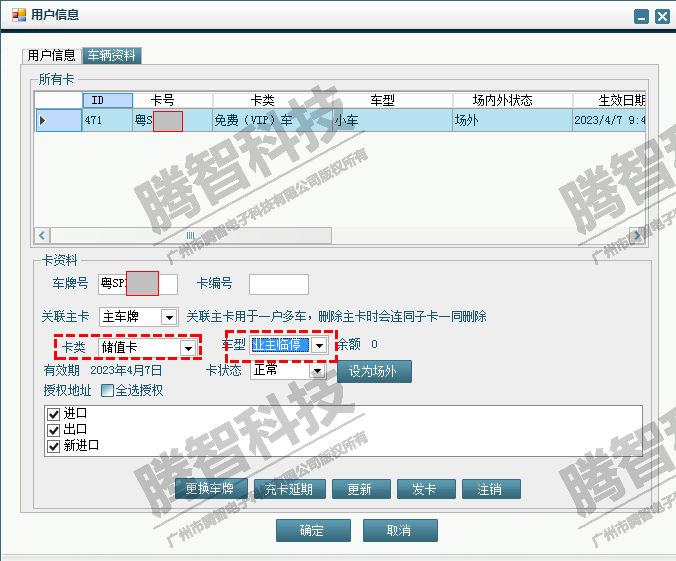The height and width of the screenshot is (561, 676).
Task: Uncheck the 新进口 authorization checkbox
Action: (x=54, y=446)
